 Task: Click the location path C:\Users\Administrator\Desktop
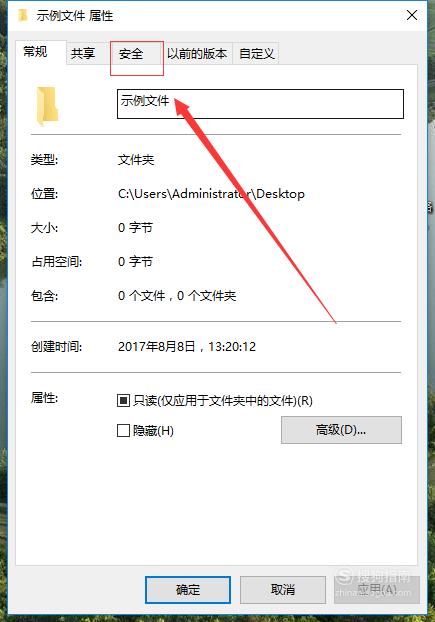pos(211,194)
